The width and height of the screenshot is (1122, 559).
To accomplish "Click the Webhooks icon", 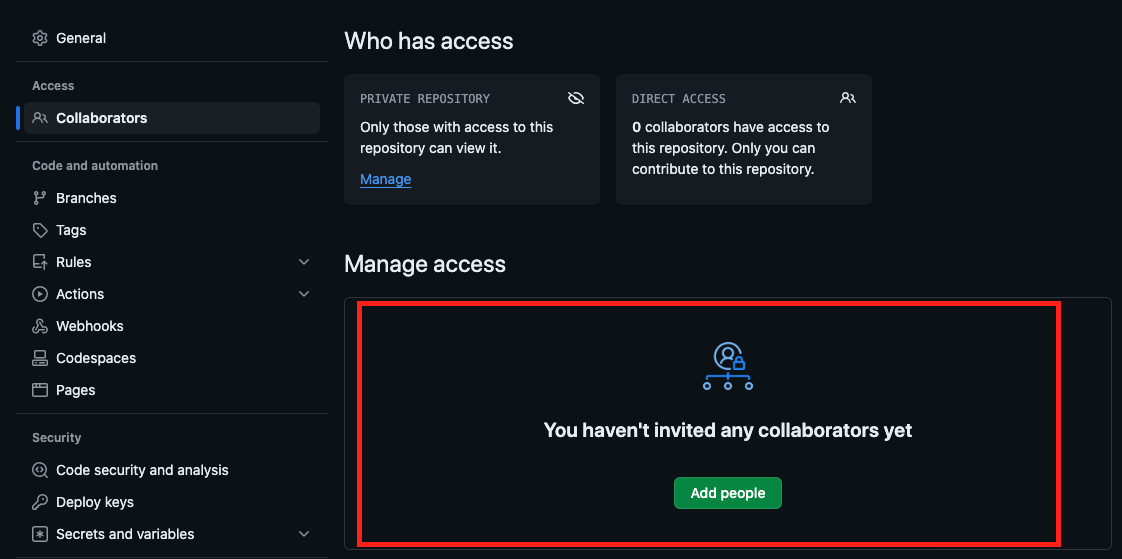I will pyautogui.click(x=40, y=326).
